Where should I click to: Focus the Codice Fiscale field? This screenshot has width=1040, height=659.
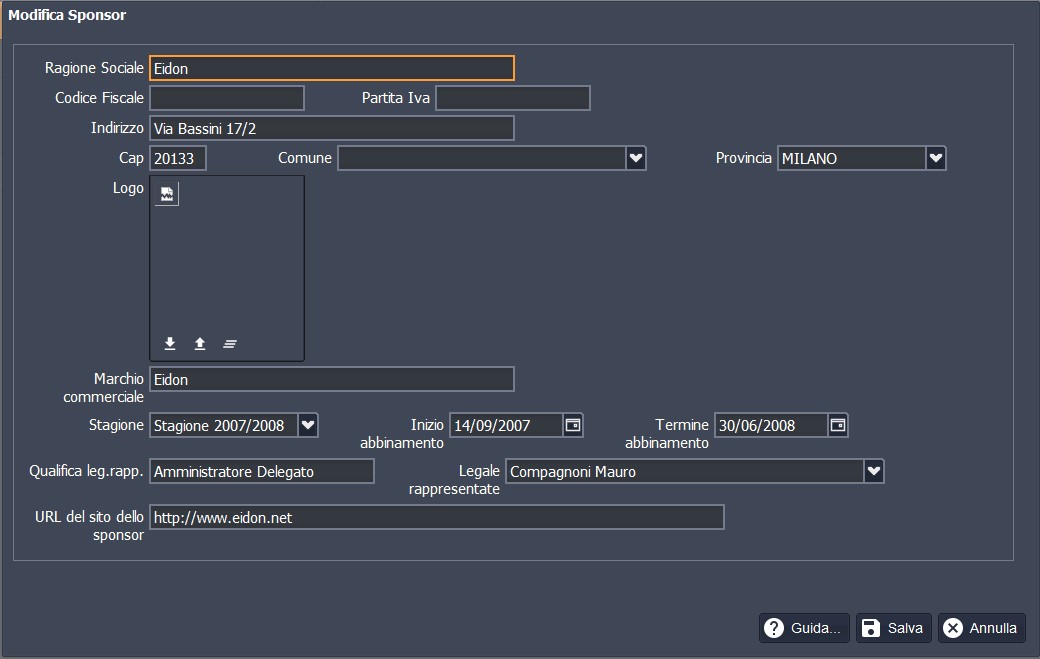pos(227,98)
